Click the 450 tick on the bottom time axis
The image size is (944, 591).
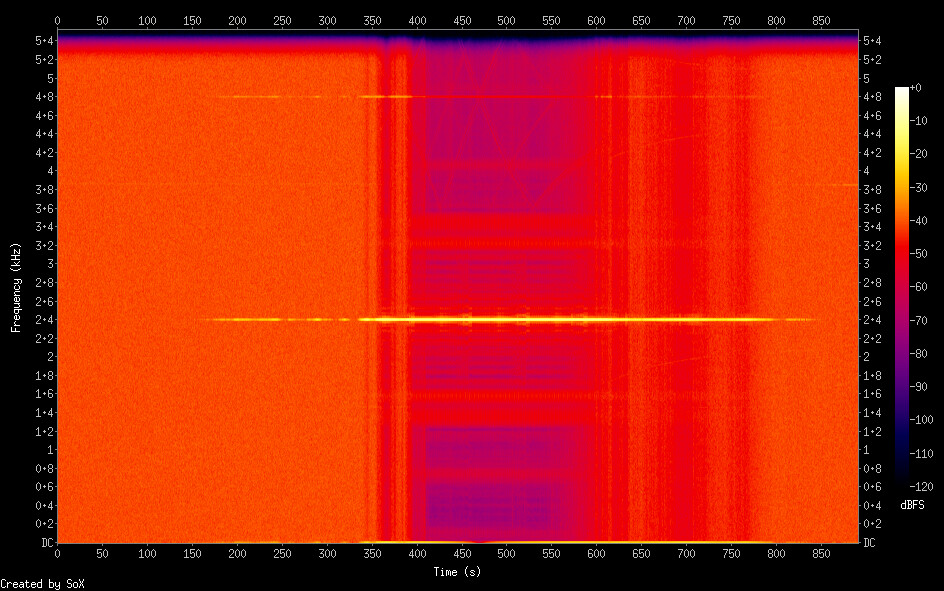[462, 553]
